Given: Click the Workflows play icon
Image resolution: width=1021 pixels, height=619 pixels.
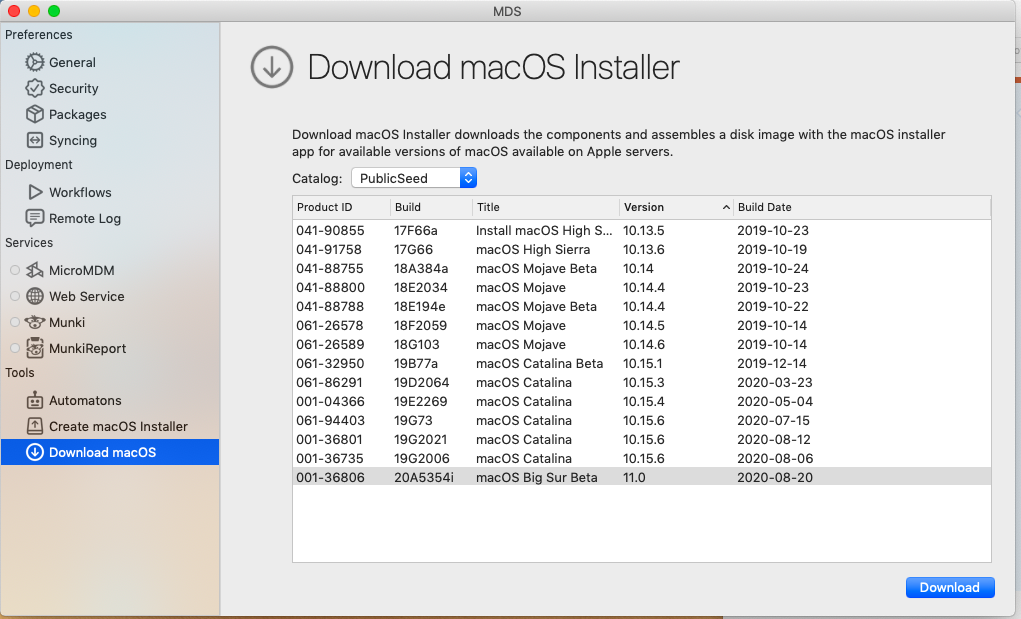Looking at the screenshot, I should 35,192.
